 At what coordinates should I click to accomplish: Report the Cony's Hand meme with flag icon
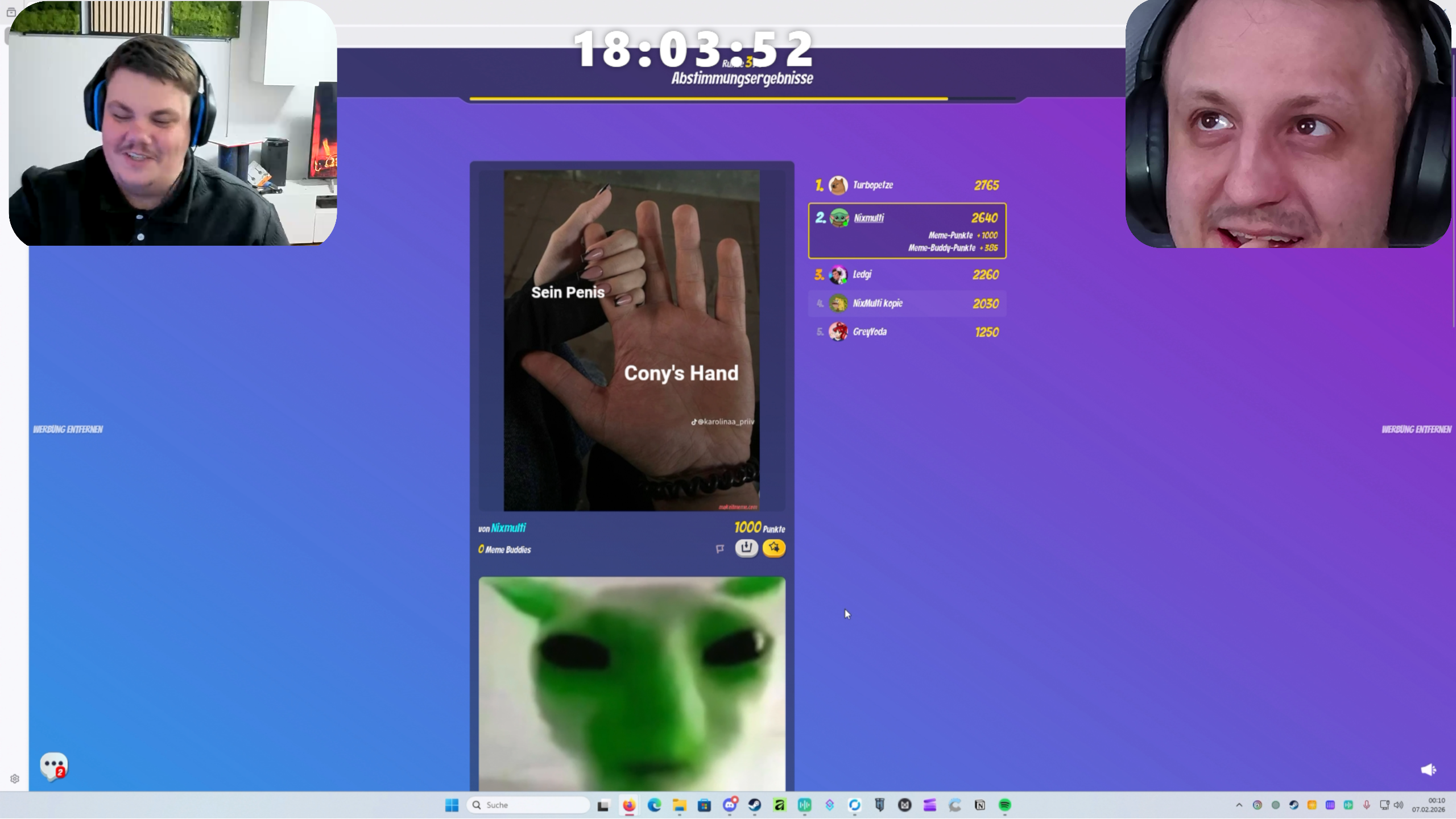coord(720,549)
